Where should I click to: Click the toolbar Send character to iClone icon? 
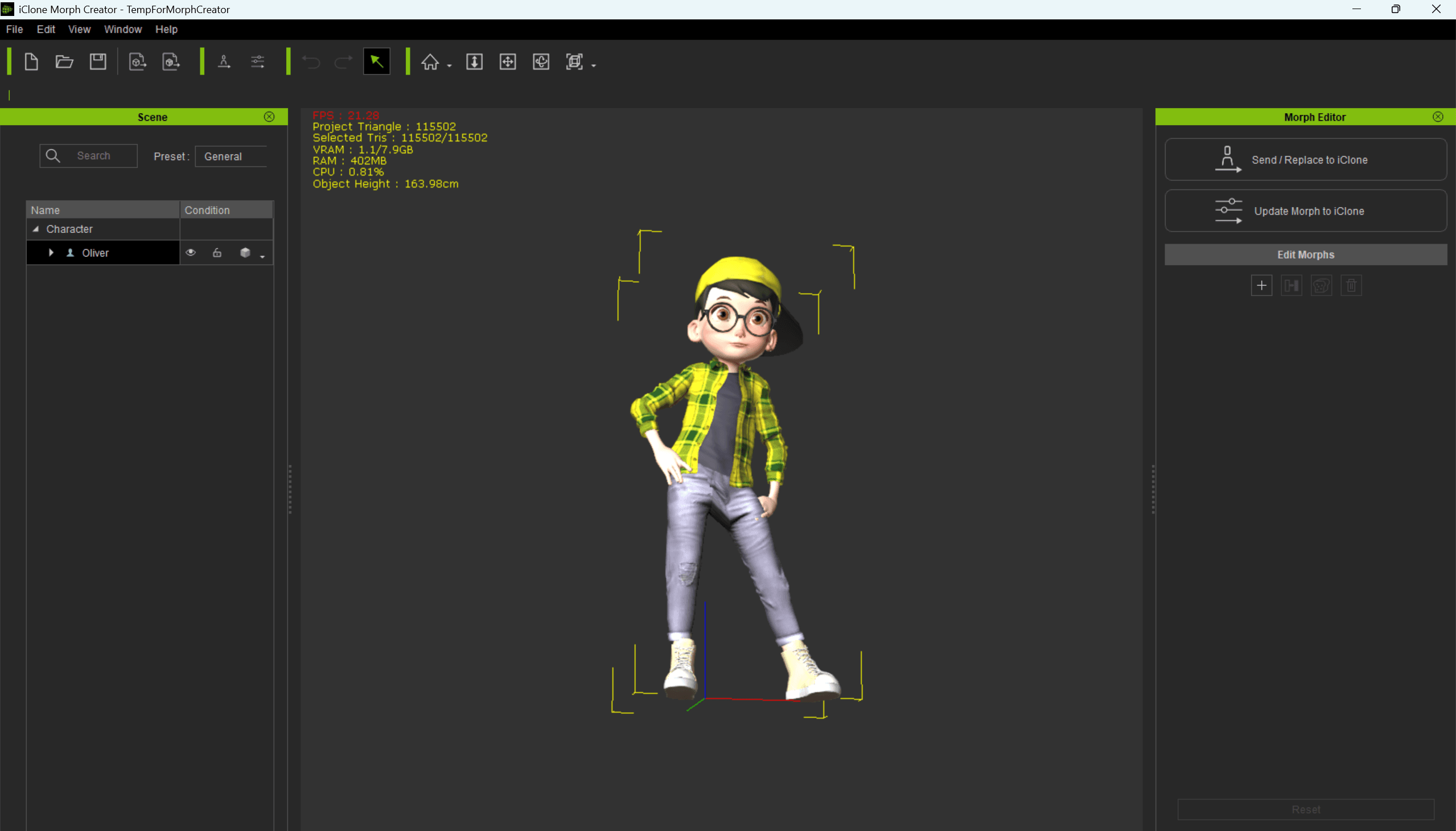point(224,61)
